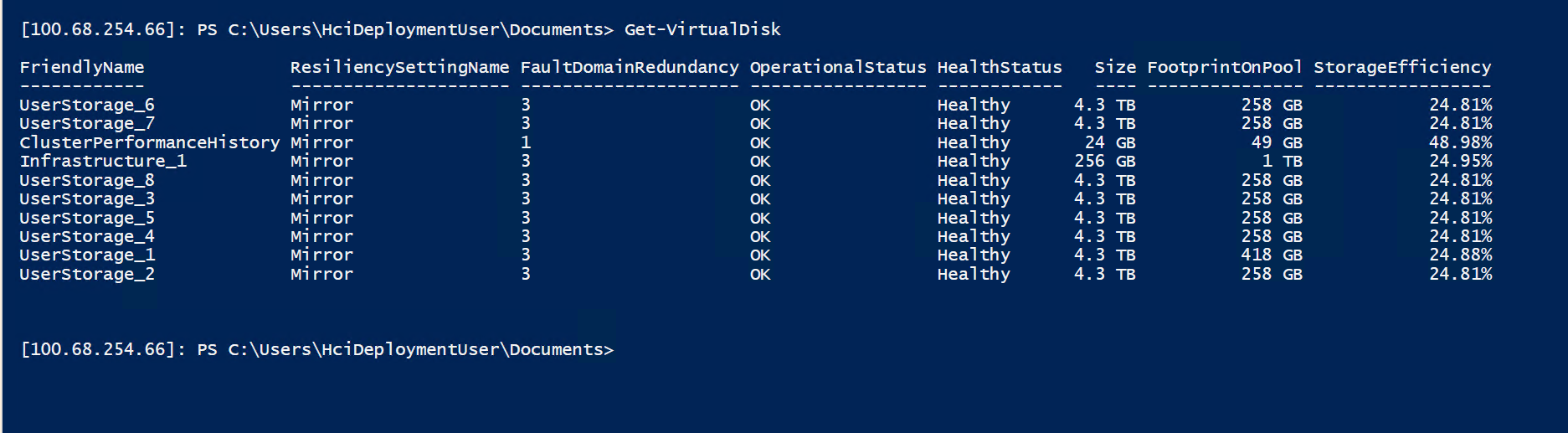Click the OperationalStatus column header
1568x433 pixels.
tap(837, 67)
